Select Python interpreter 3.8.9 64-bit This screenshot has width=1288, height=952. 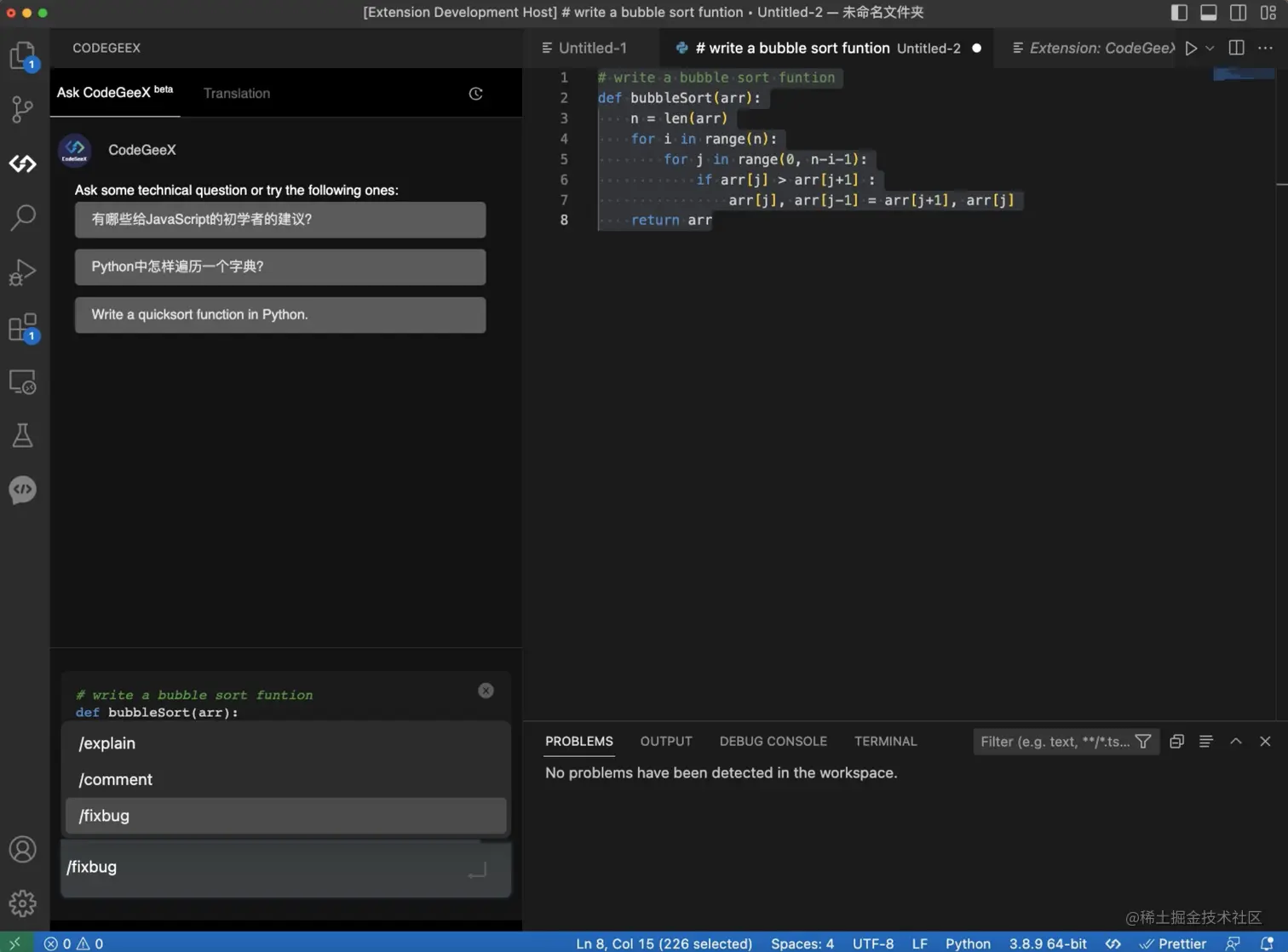tap(1048, 943)
